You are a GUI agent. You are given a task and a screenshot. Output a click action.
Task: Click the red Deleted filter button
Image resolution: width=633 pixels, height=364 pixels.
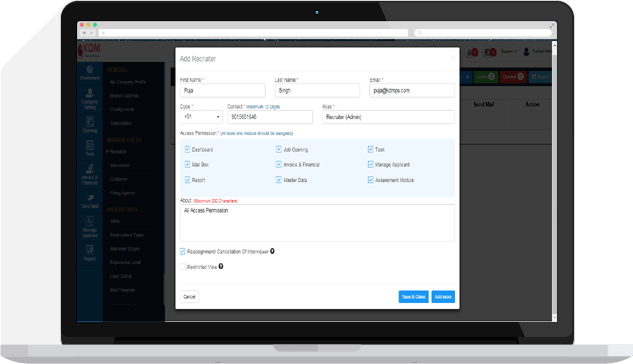pos(513,77)
